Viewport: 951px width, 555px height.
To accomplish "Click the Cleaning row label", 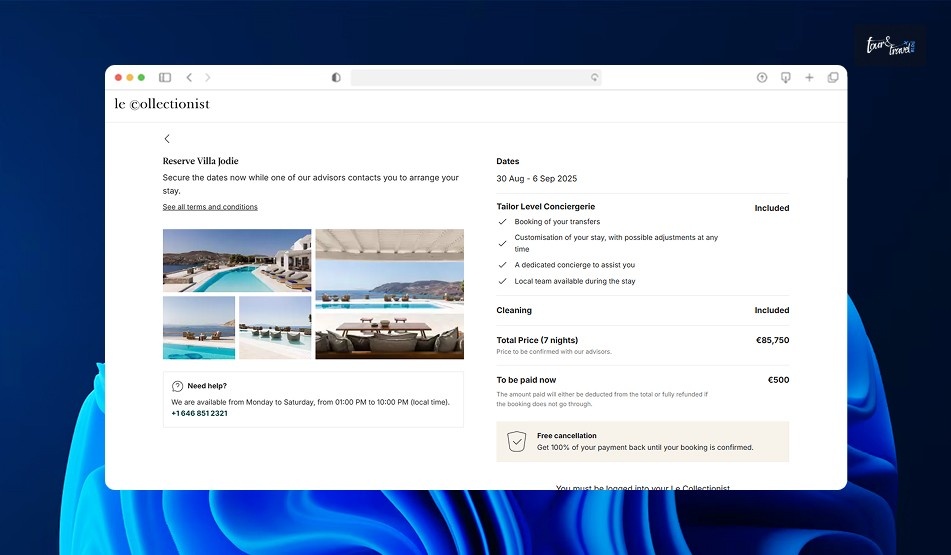I will tap(514, 310).
